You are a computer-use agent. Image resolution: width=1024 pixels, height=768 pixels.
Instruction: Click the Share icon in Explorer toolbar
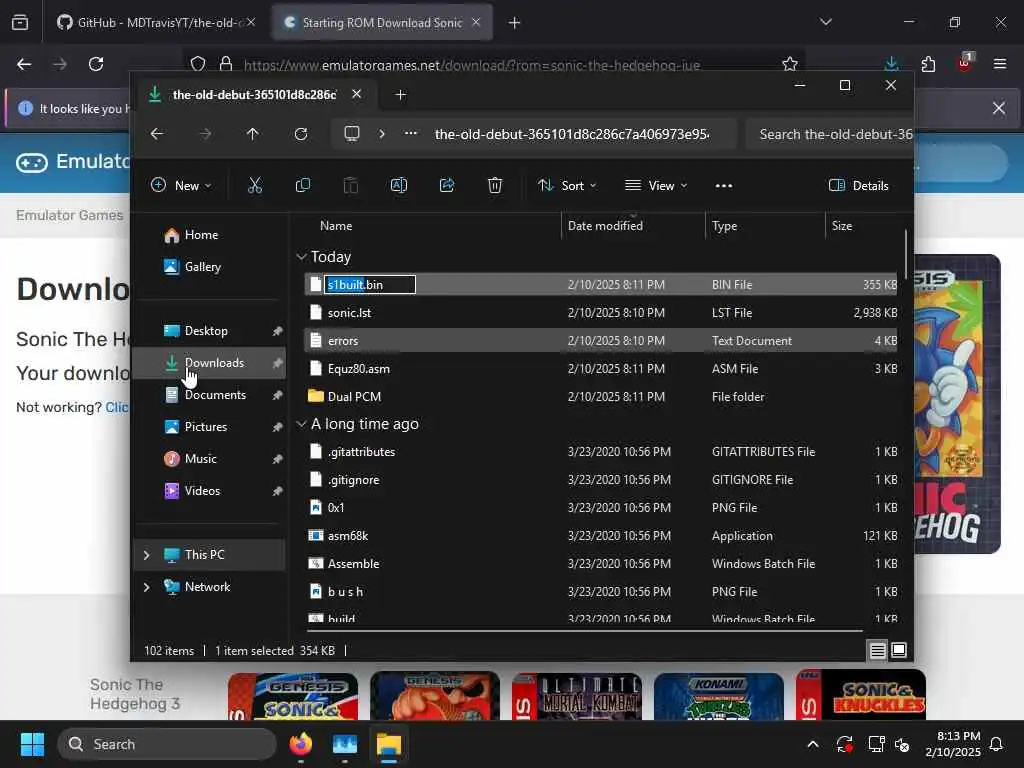447,185
